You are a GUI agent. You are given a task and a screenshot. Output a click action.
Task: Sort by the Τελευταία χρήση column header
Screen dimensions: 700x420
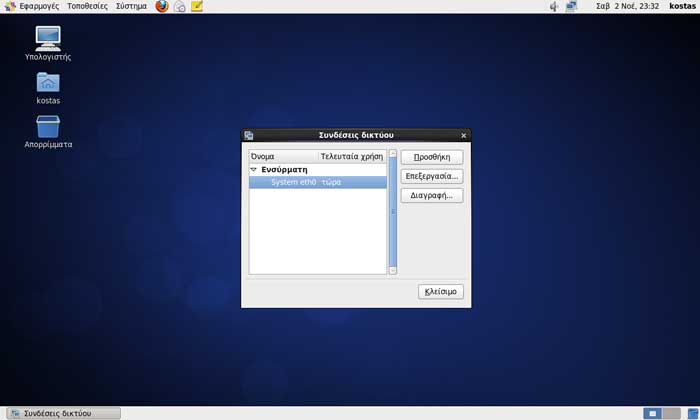tap(352, 156)
